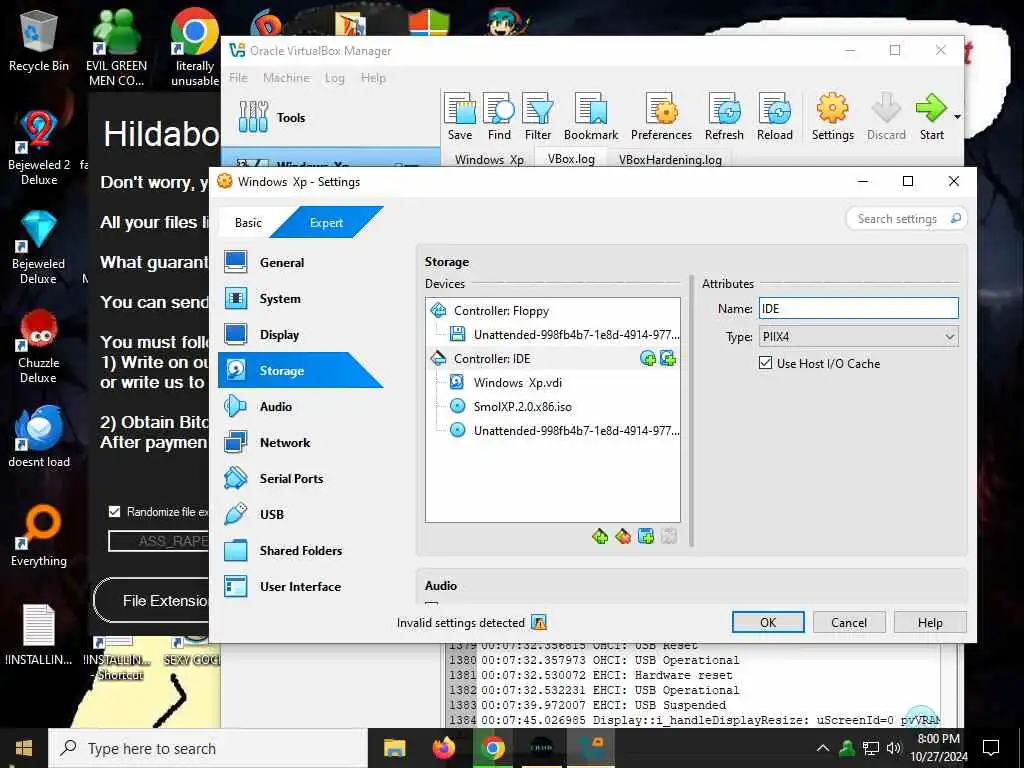Open the Audio settings category
The height and width of the screenshot is (768, 1024).
(300, 406)
